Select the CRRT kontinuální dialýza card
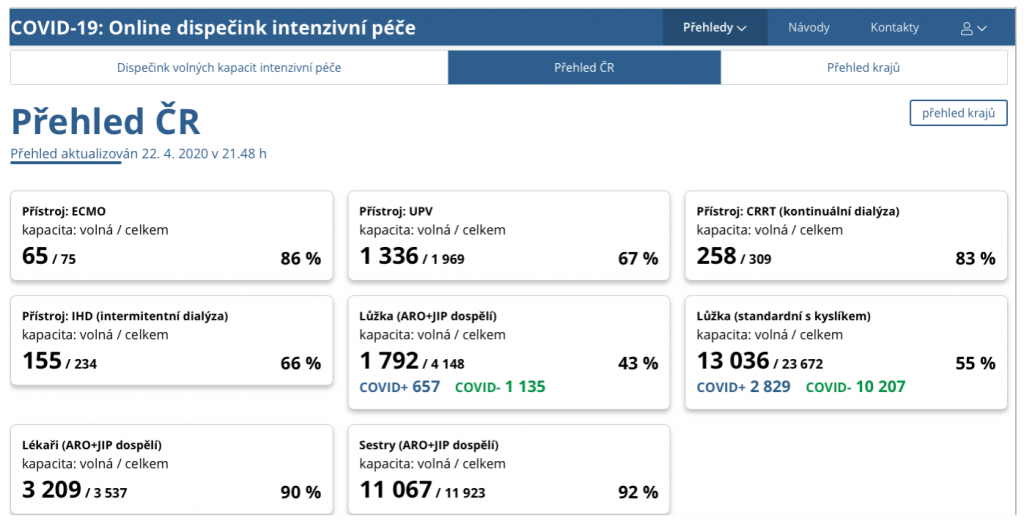This screenshot has width=1024, height=524. point(845,237)
